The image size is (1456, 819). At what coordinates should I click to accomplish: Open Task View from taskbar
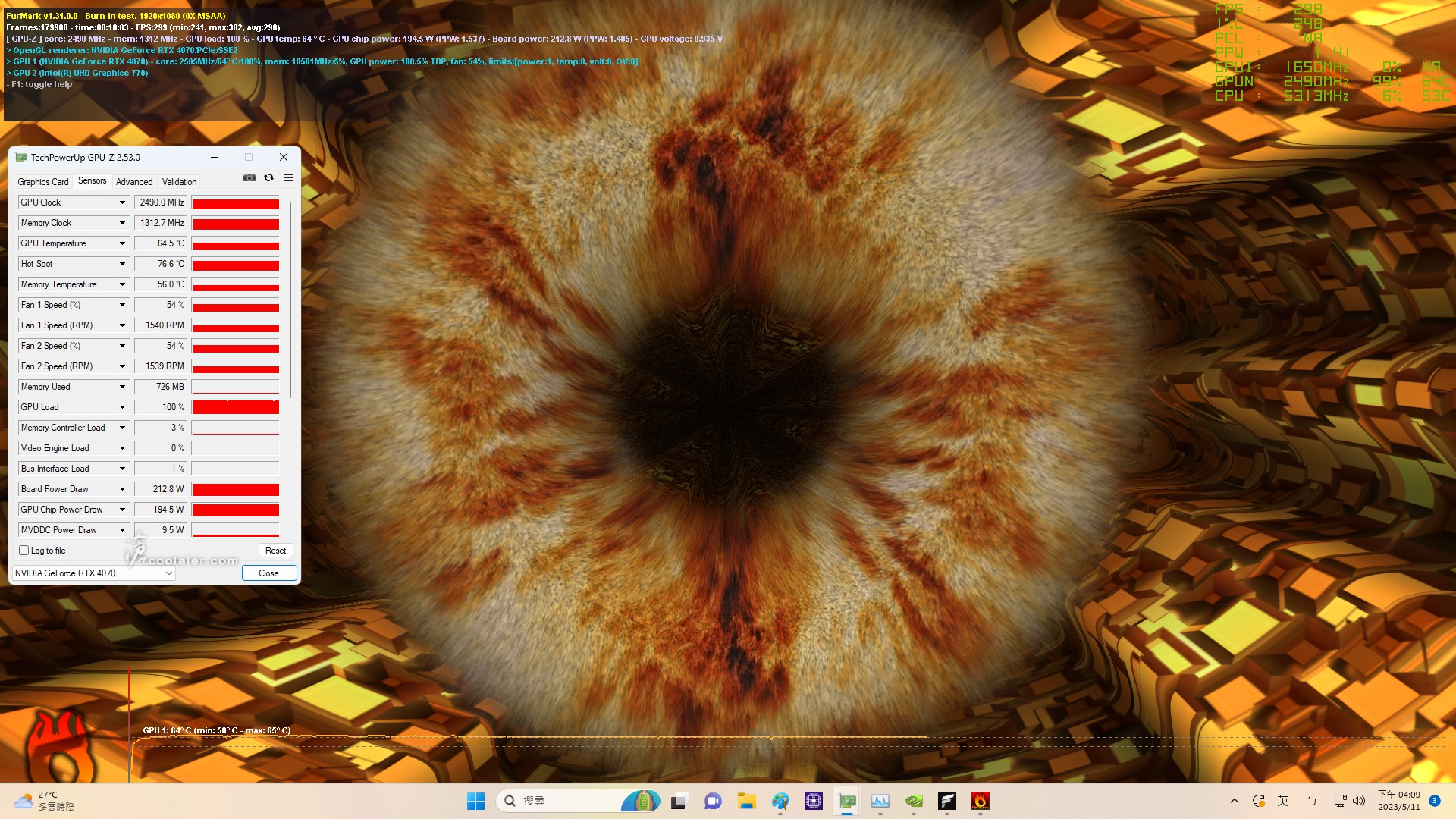point(679,801)
